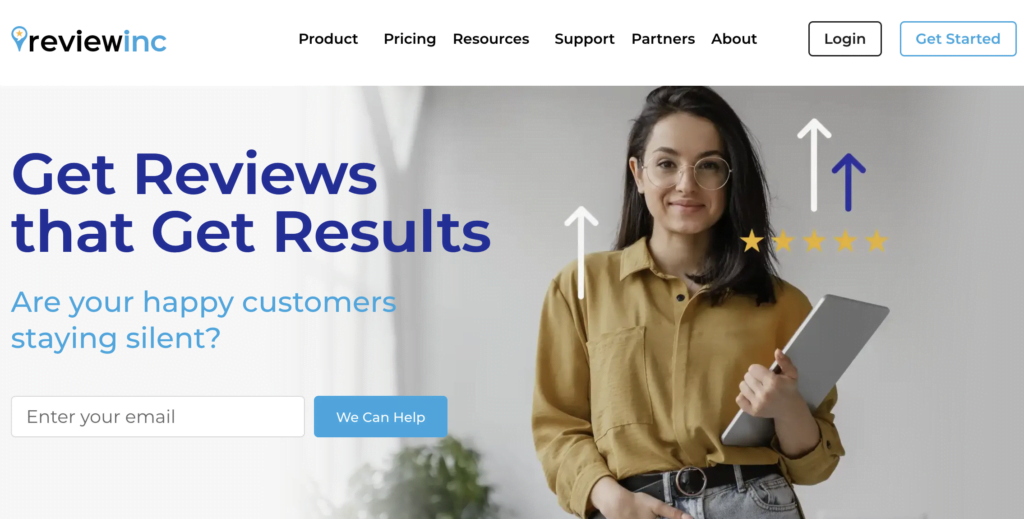Image resolution: width=1024 pixels, height=519 pixels.
Task: Focus the Enter your email field
Action: (158, 417)
